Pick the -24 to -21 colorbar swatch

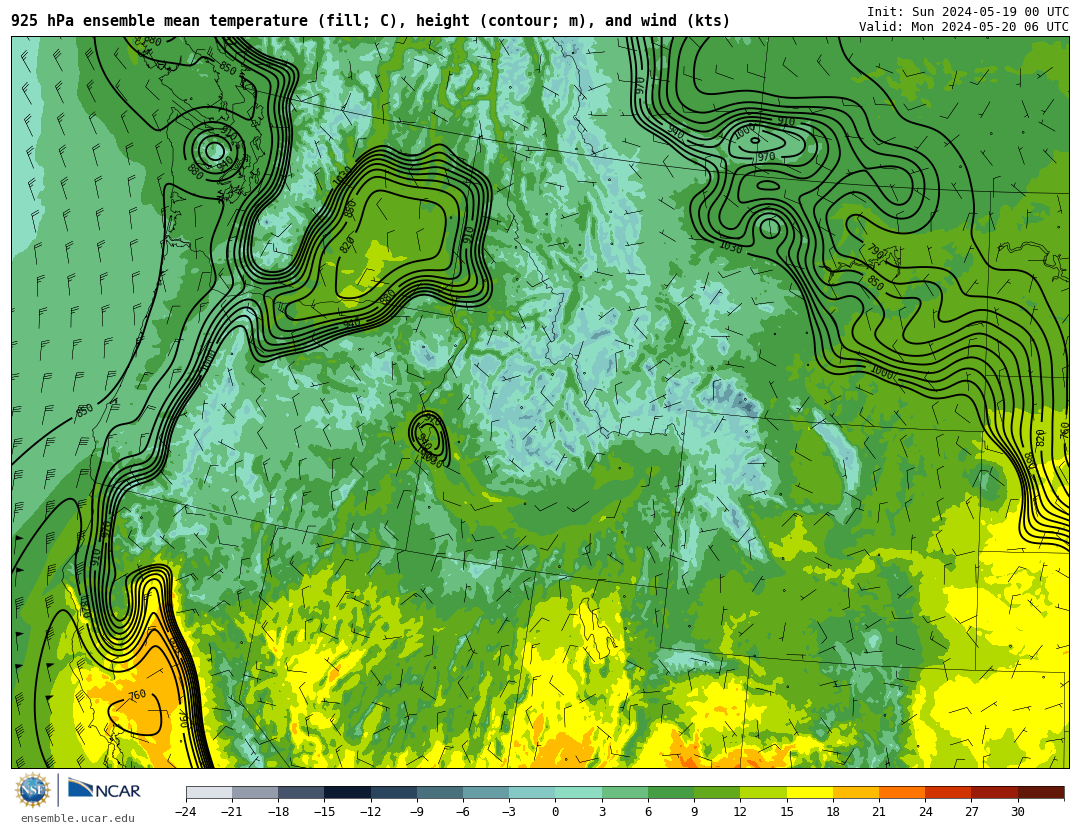209,792
